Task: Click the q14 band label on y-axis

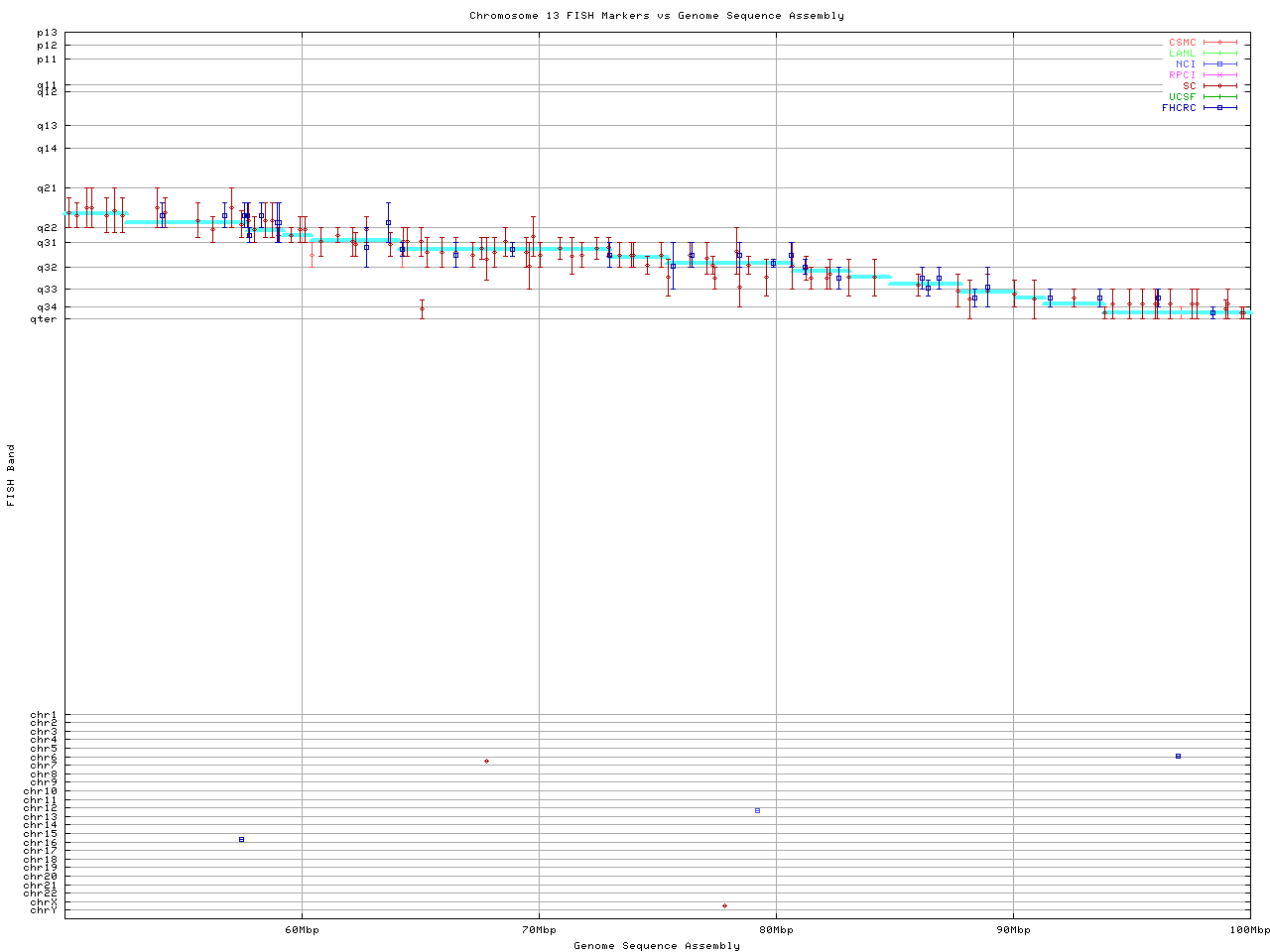Action: [47, 149]
